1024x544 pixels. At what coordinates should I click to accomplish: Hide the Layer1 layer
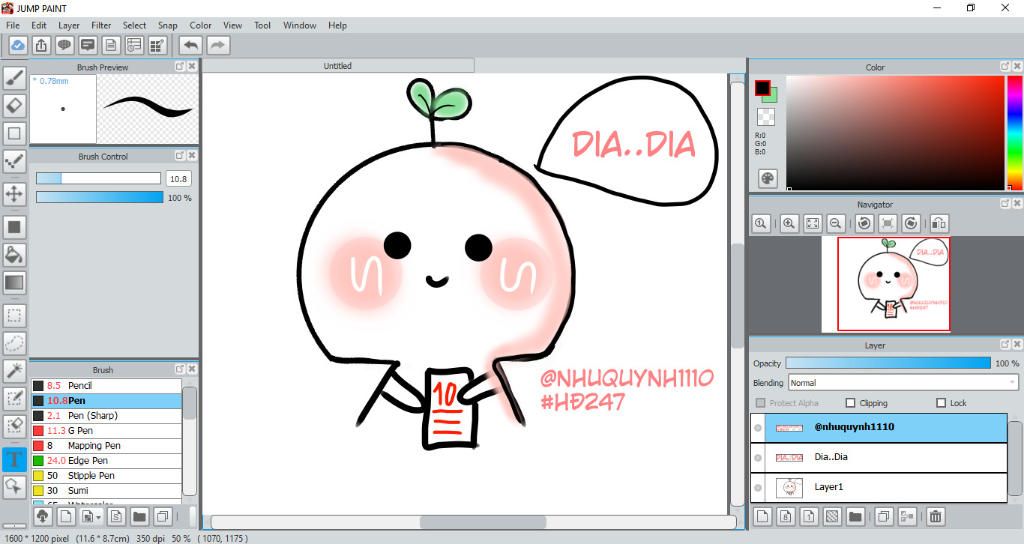[x=758, y=487]
